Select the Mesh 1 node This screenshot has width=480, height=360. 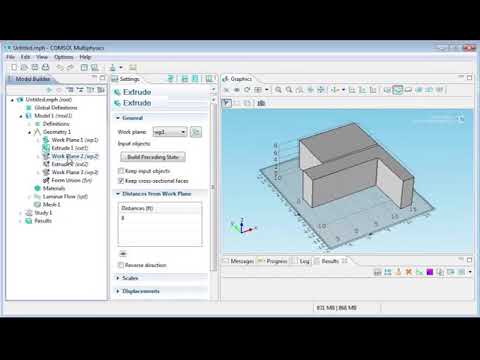pos(48,205)
